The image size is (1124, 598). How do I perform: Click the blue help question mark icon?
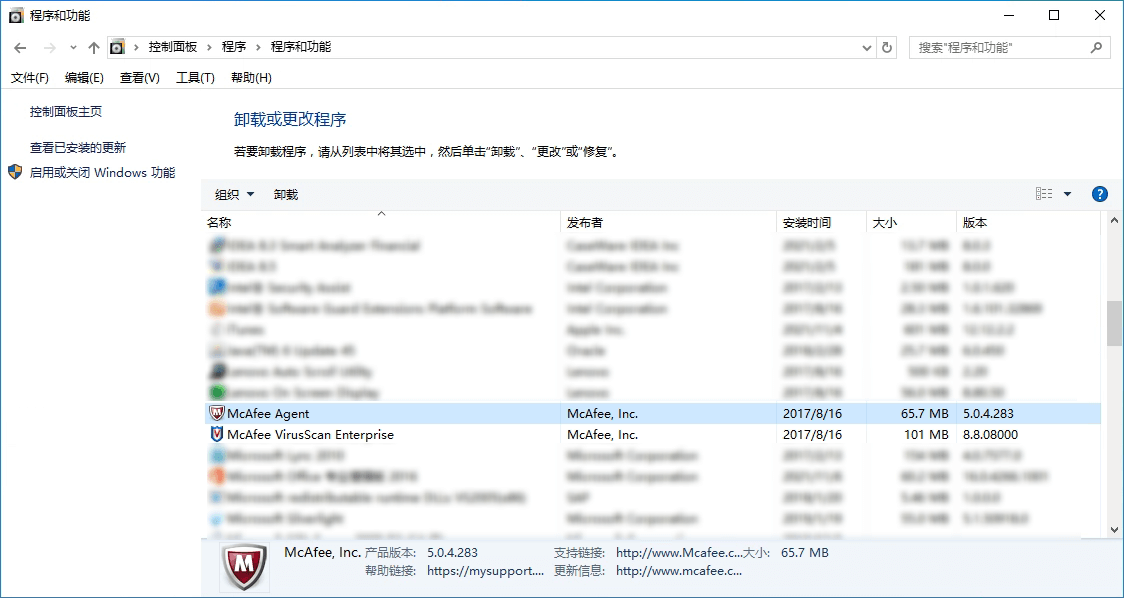click(x=1100, y=194)
